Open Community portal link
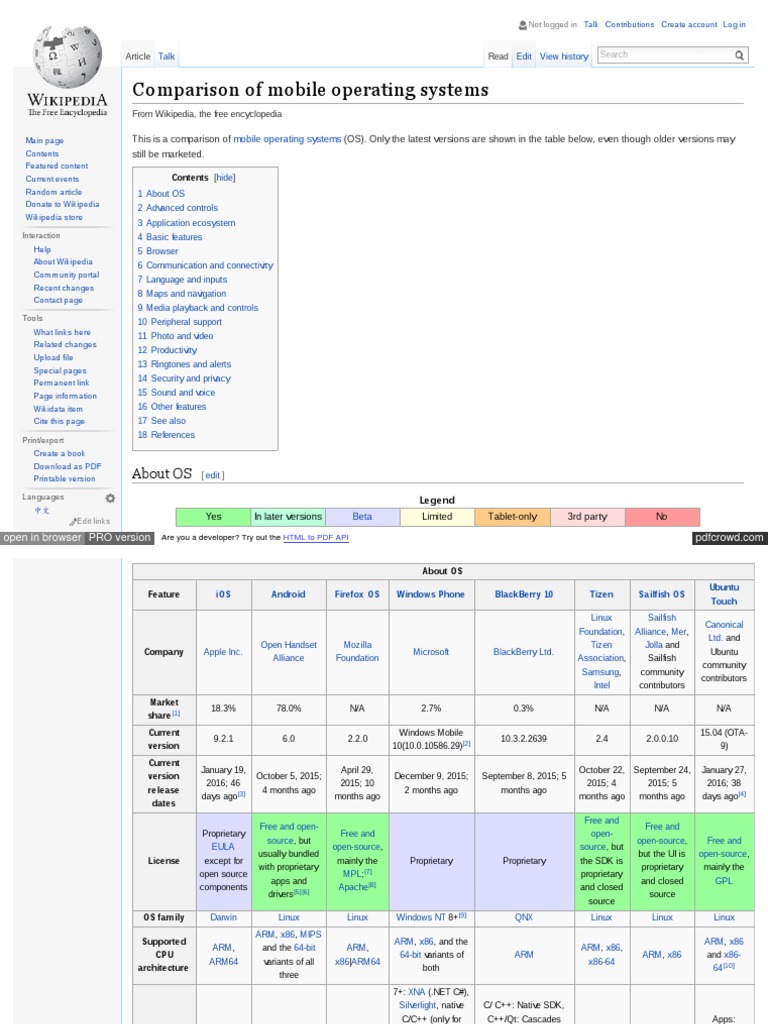This screenshot has width=768, height=1024. coord(67,275)
